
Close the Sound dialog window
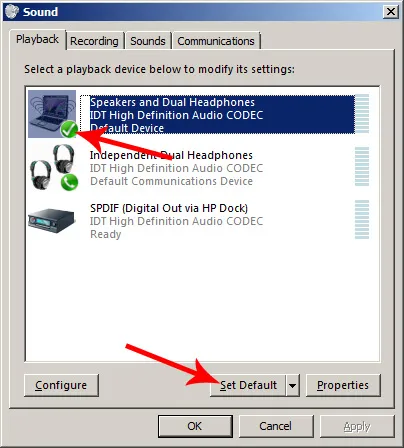[x=390, y=12]
